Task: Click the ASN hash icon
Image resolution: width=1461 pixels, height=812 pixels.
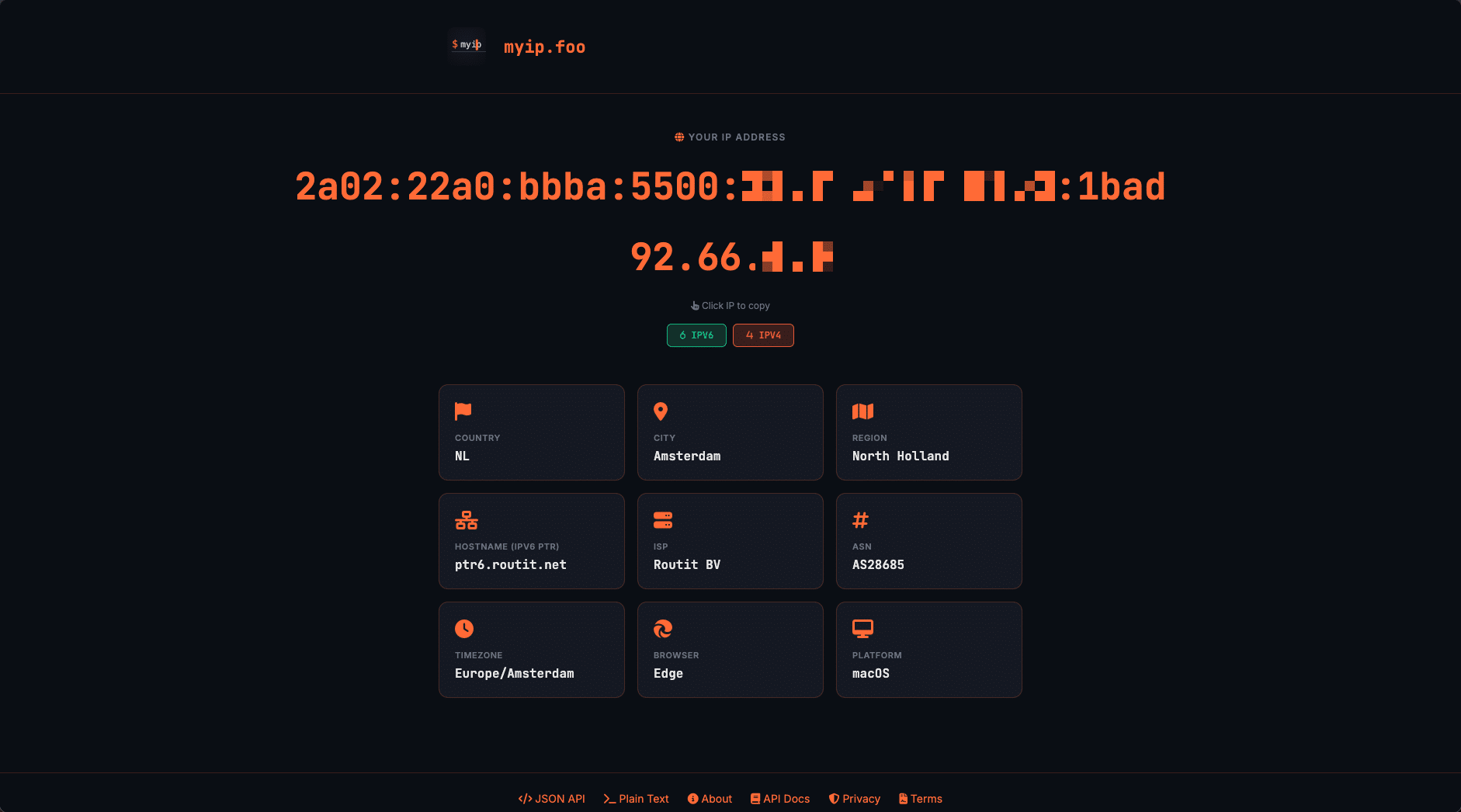Action: (x=862, y=520)
